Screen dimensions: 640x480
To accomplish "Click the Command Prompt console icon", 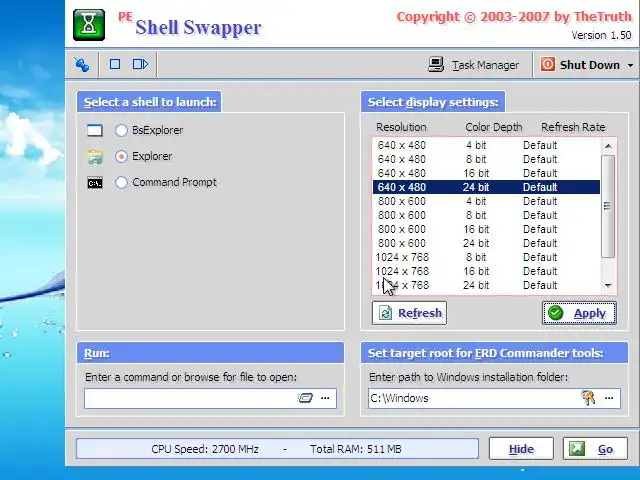I will point(95,183).
